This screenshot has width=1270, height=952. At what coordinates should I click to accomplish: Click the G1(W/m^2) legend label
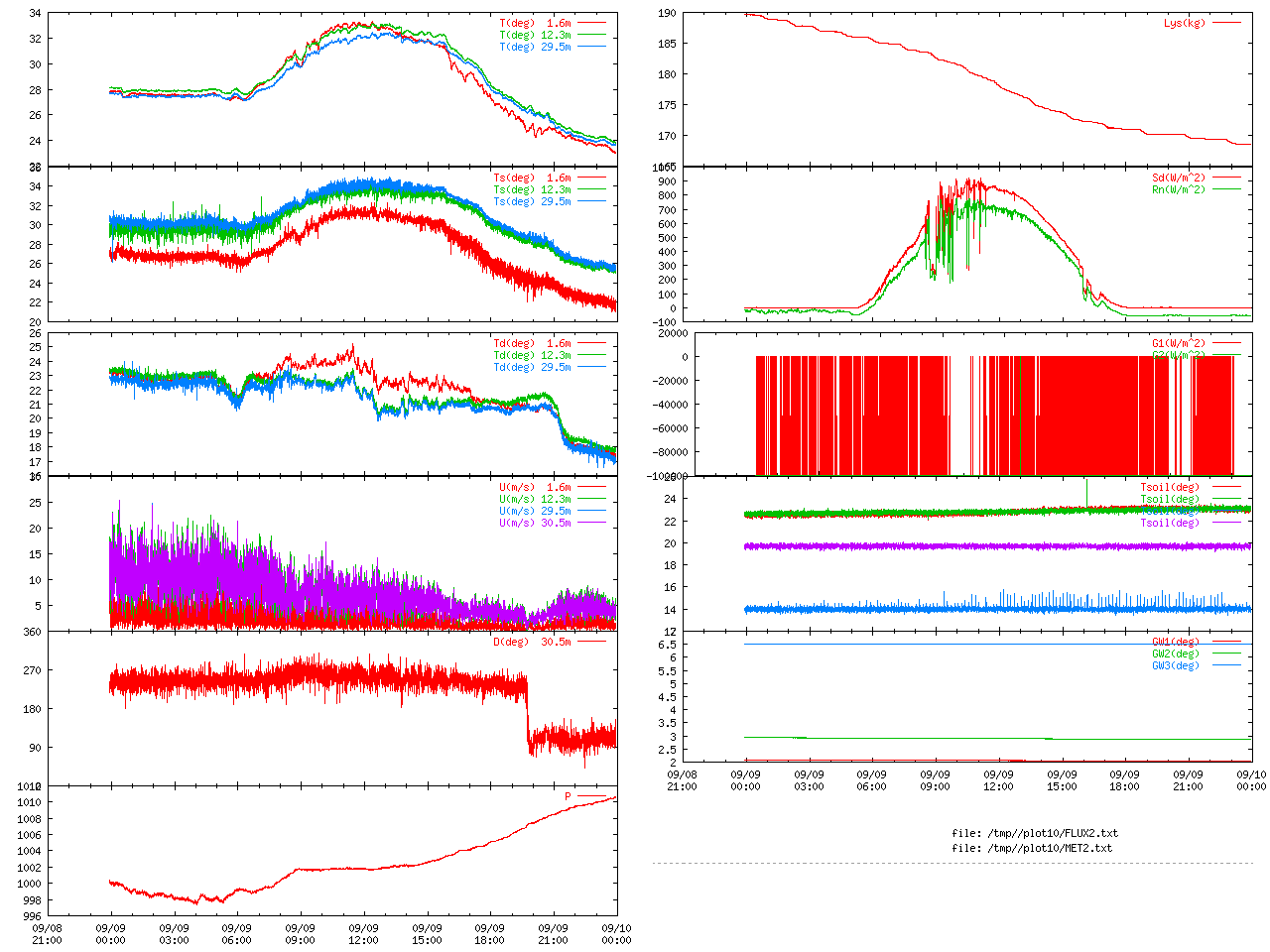(1178, 344)
